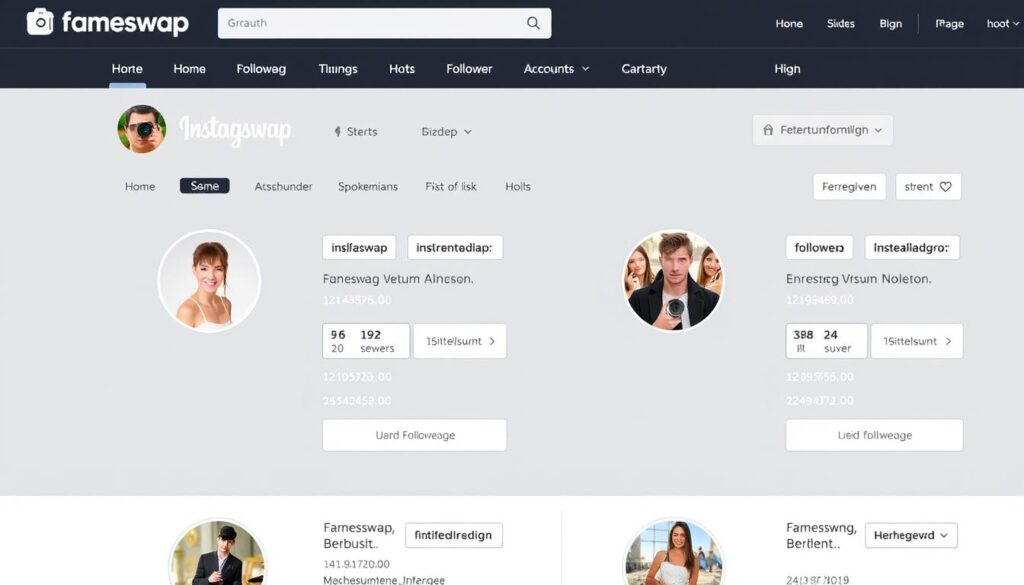Expand the 1Sittelsumt stats on the left listing
This screenshot has width=1024, height=585.
[x=459, y=340]
